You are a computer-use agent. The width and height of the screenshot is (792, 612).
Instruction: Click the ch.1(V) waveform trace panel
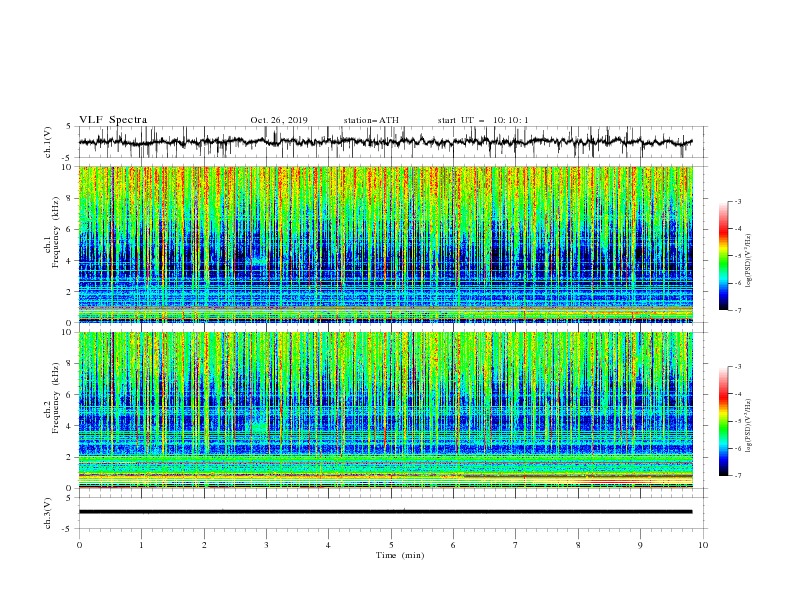[x=392, y=142]
